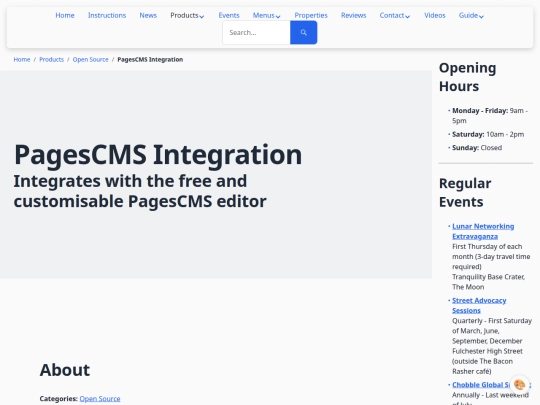Open the Instructions nav item
The height and width of the screenshot is (405, 540).
[107, 15]
